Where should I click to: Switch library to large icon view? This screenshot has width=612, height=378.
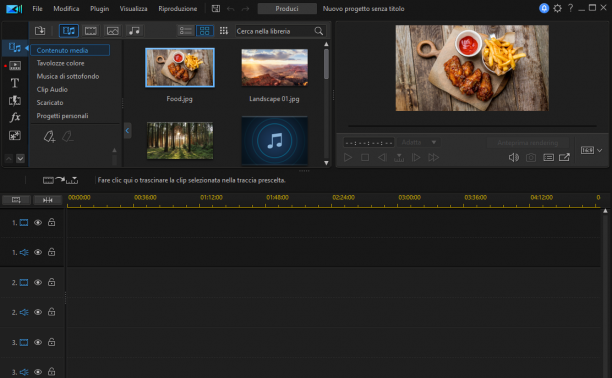click(205, 31)
